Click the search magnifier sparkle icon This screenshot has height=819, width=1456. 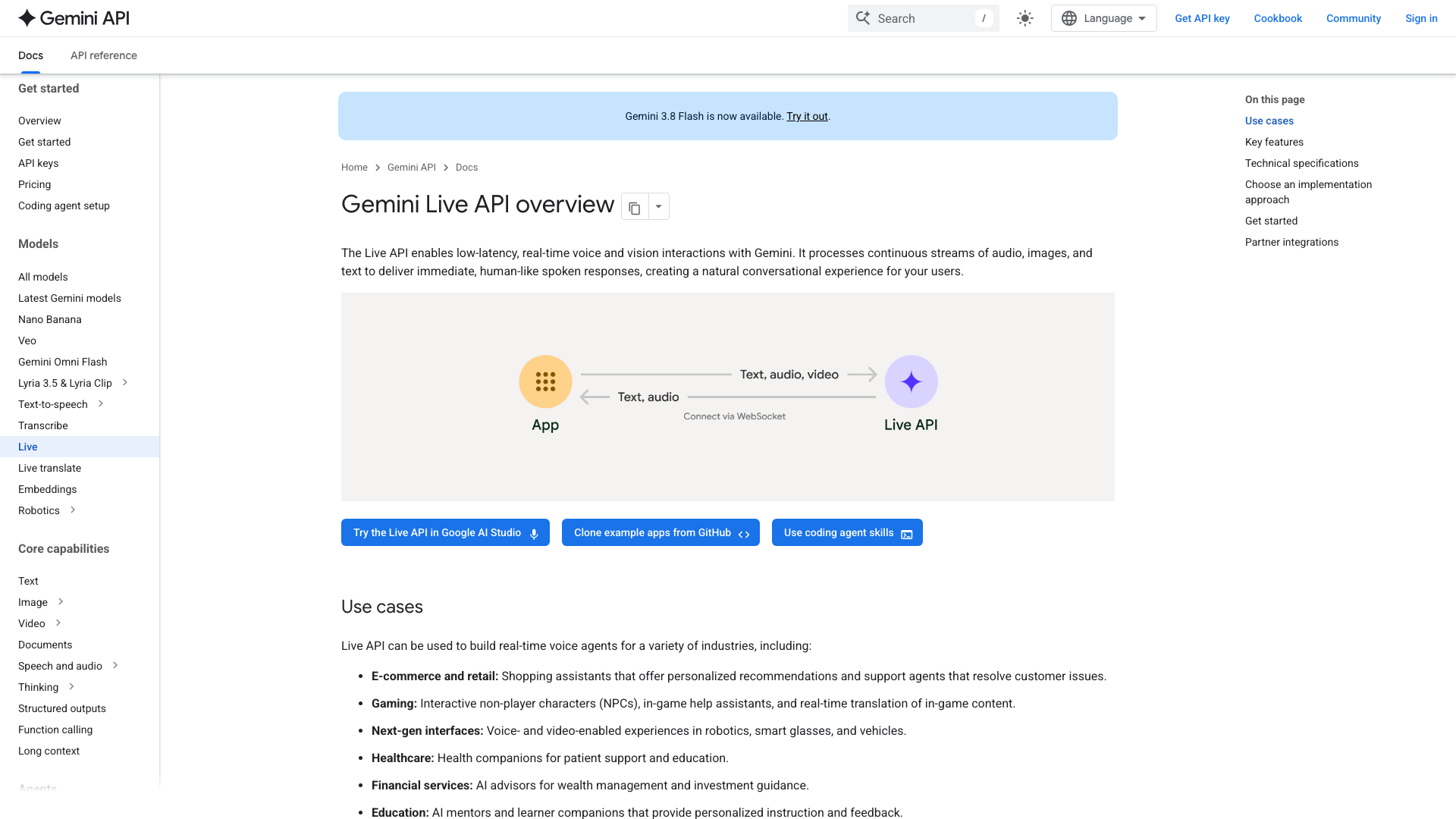pos(863,17)
